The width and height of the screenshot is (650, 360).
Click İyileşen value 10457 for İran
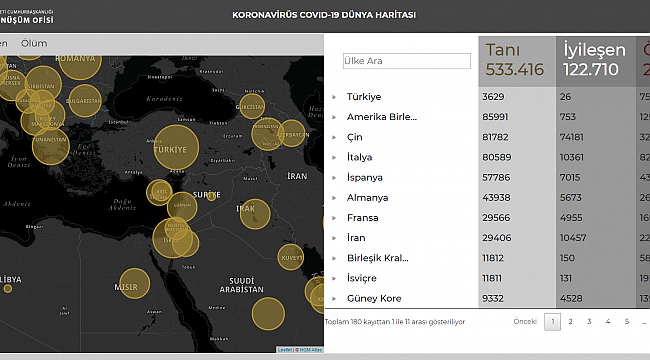573,238
